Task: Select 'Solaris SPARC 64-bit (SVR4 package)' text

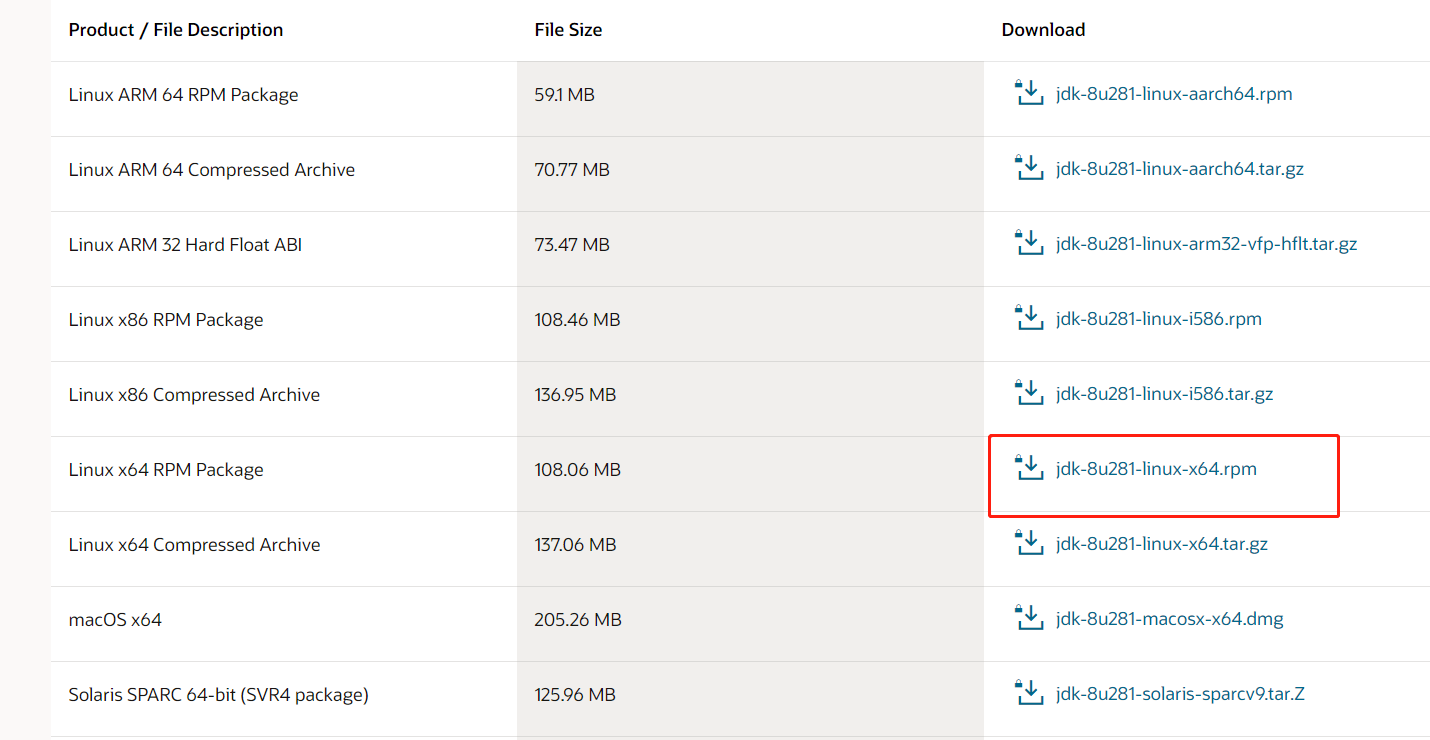Action: [218, 695]
